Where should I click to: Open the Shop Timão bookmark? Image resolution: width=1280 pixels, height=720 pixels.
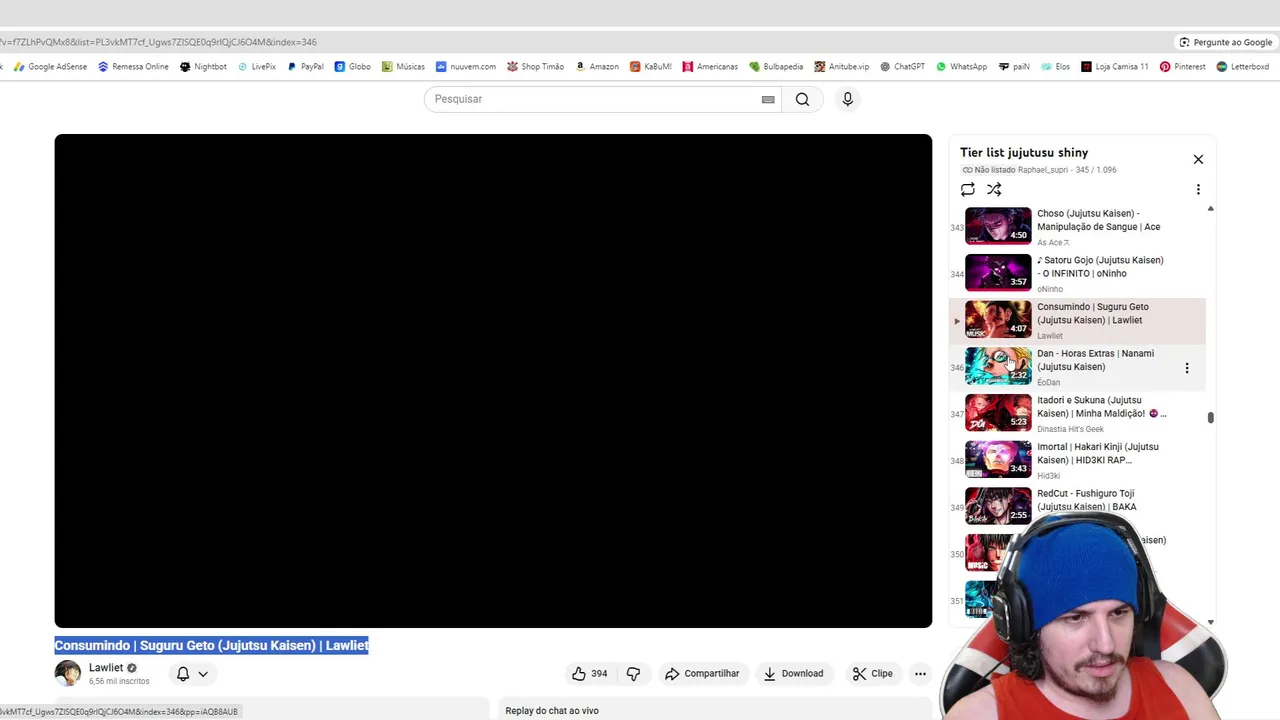535,67
